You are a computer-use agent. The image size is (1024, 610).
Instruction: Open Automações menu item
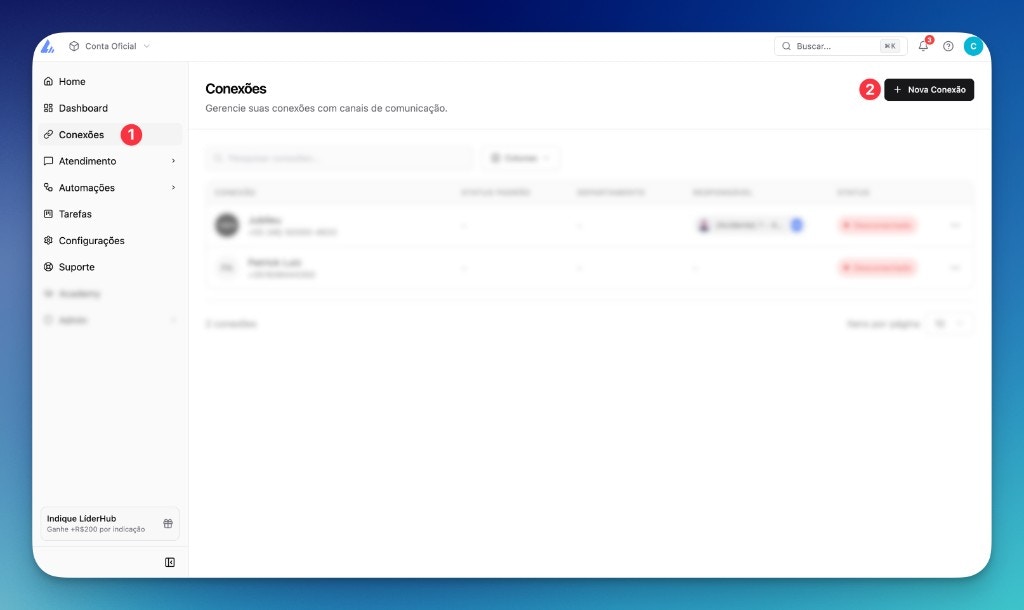point(110,187)
